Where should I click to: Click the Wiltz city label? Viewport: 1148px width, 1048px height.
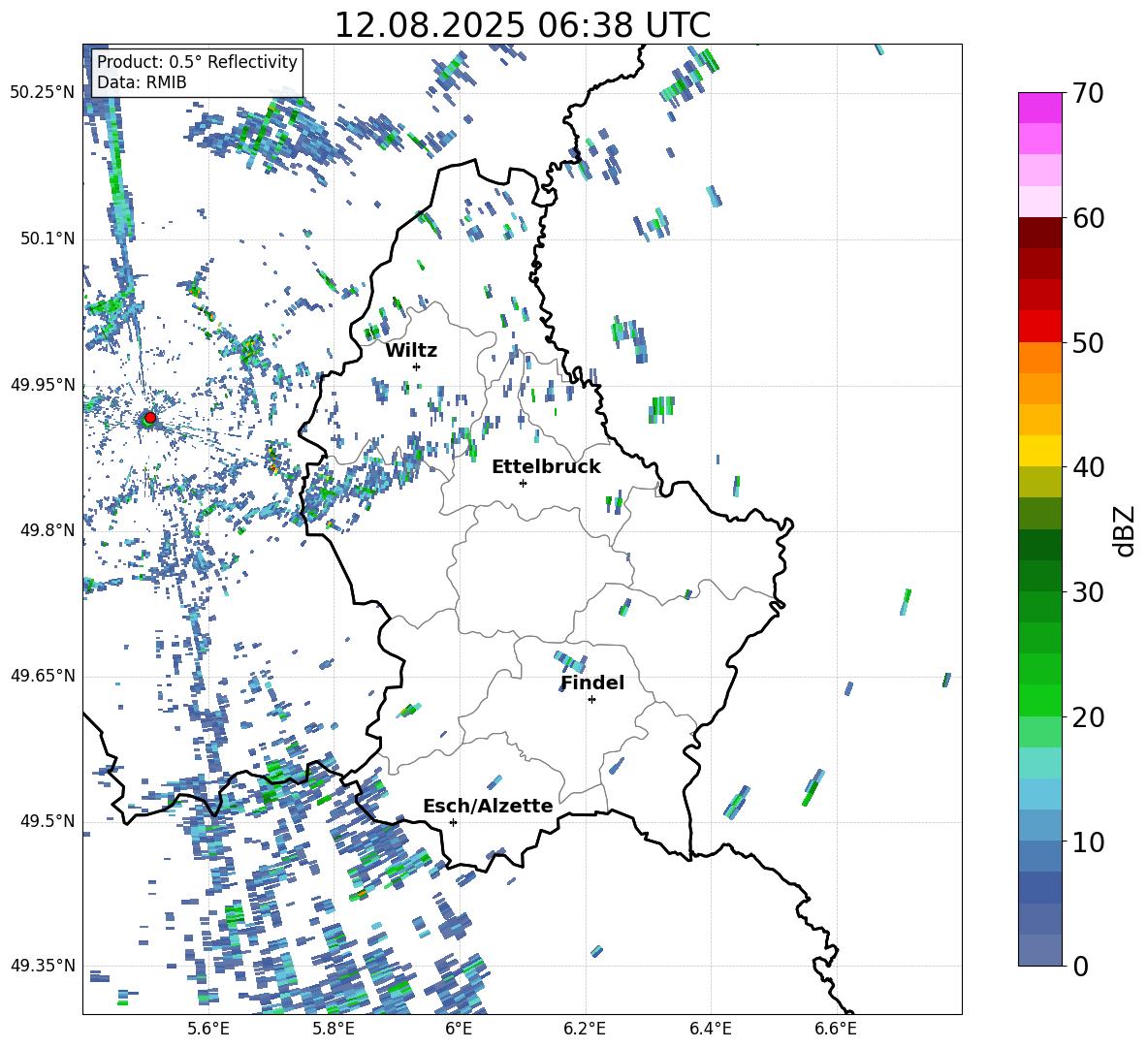point(411,351)
